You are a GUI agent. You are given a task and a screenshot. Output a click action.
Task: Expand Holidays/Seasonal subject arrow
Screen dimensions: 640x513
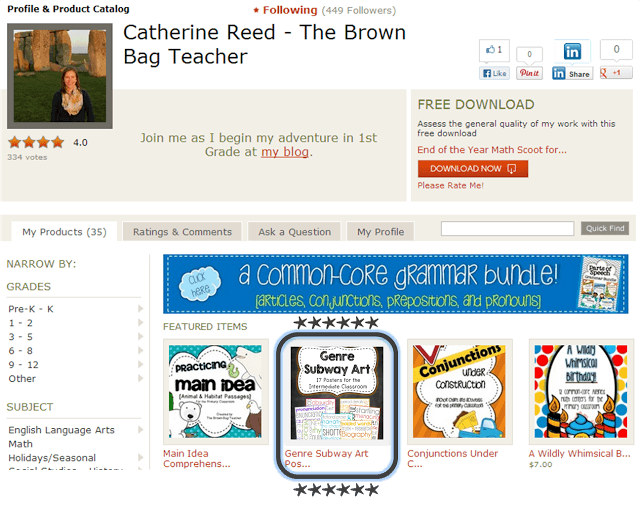140,457
